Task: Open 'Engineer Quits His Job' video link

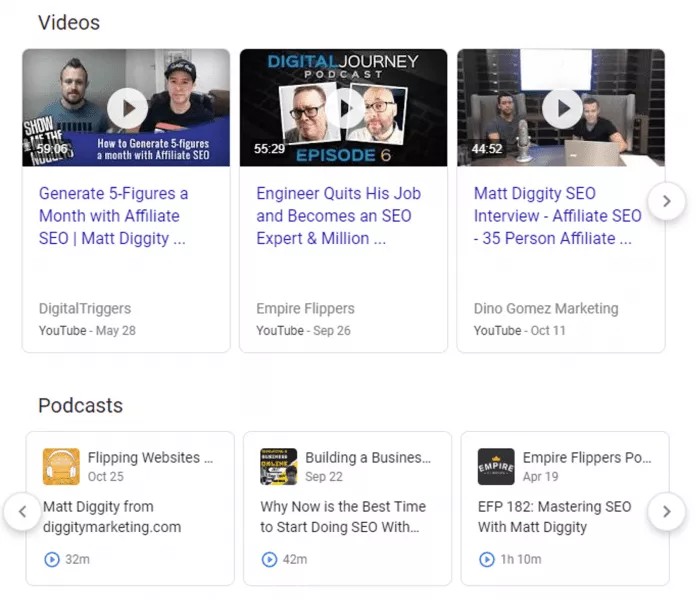Action: click(338, 216)
